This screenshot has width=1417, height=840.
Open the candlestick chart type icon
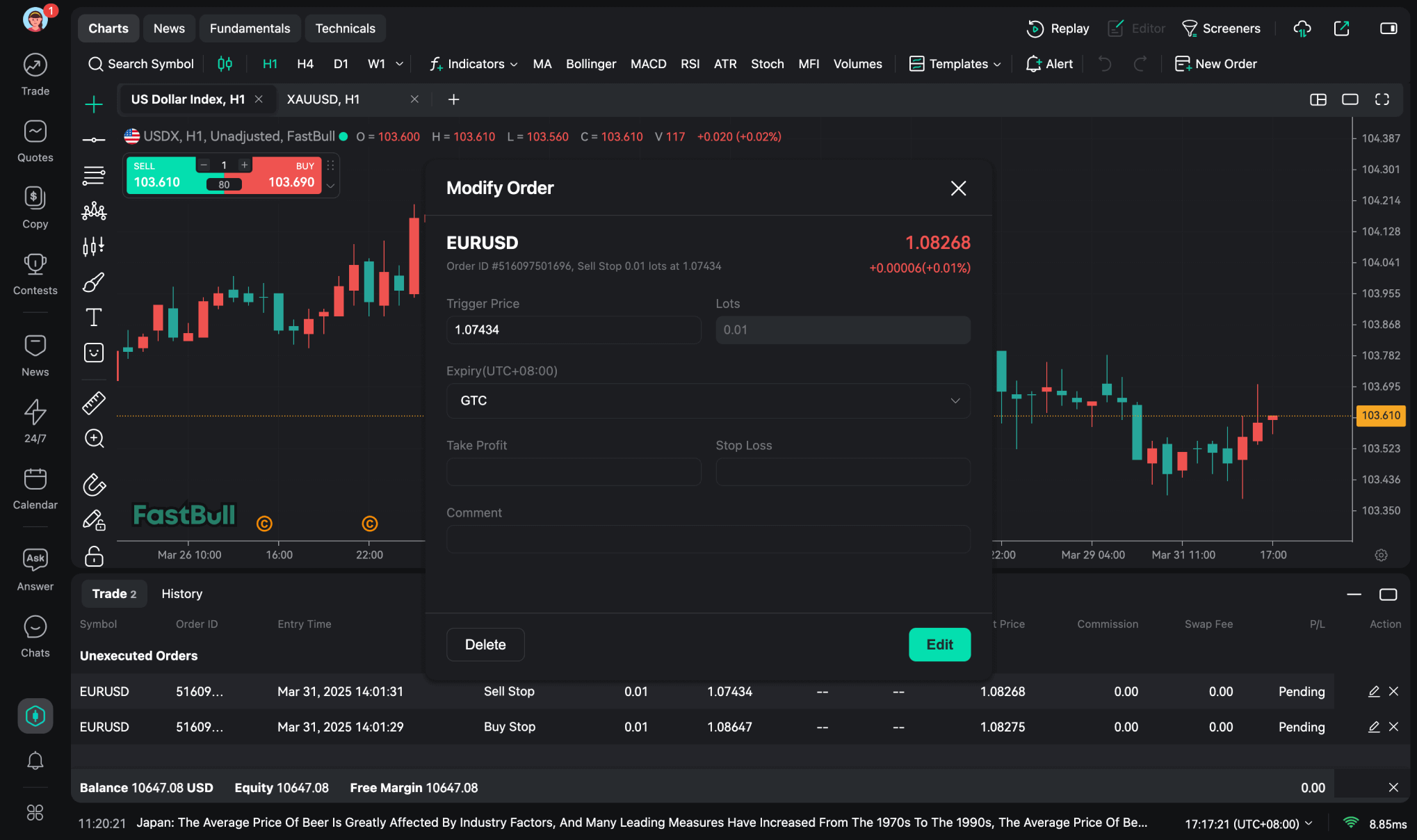point(225,64)
